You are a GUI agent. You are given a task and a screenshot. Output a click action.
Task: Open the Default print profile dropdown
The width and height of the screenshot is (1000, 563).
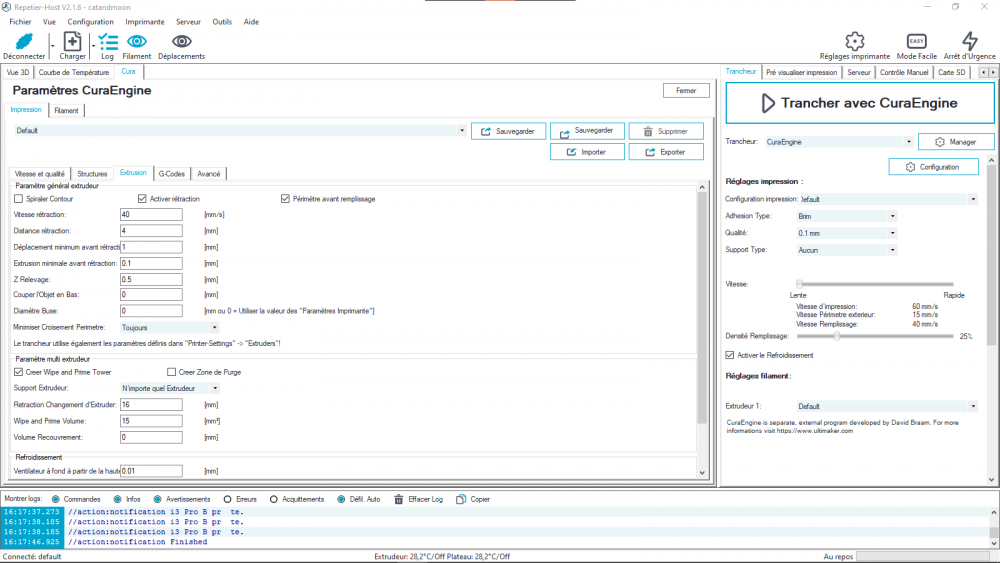point(240,131)
